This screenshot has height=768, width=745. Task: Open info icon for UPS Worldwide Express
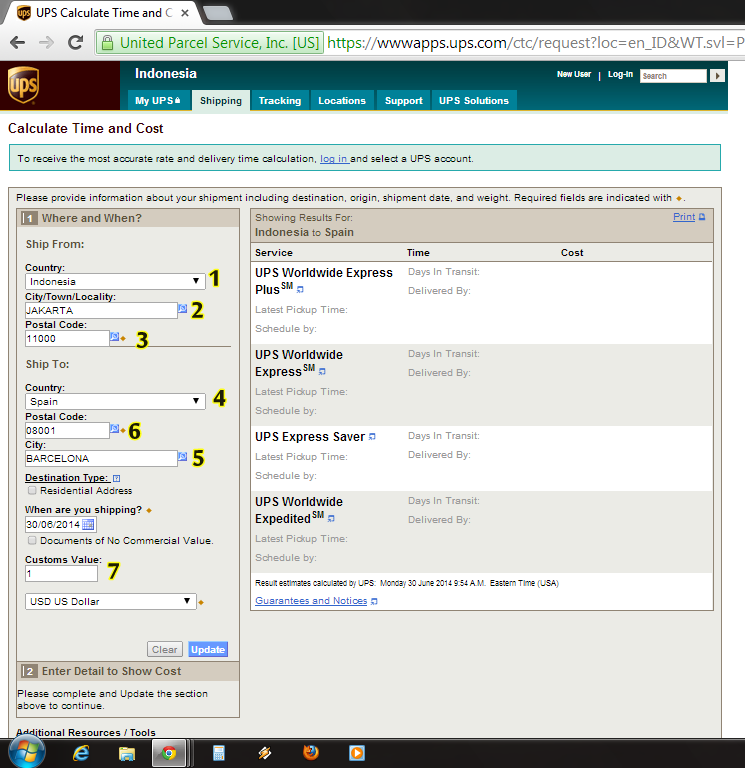tap(322, 372)
